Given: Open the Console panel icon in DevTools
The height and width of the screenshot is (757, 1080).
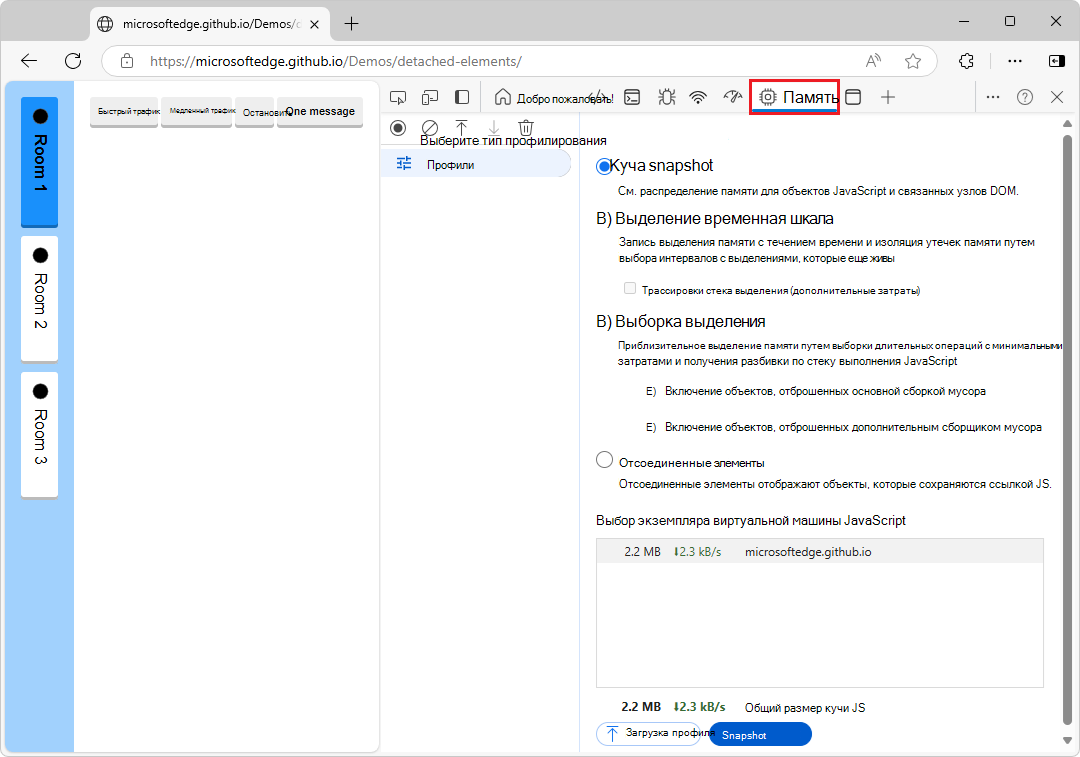Looking at the screenshot, I should tap(632, 97).
